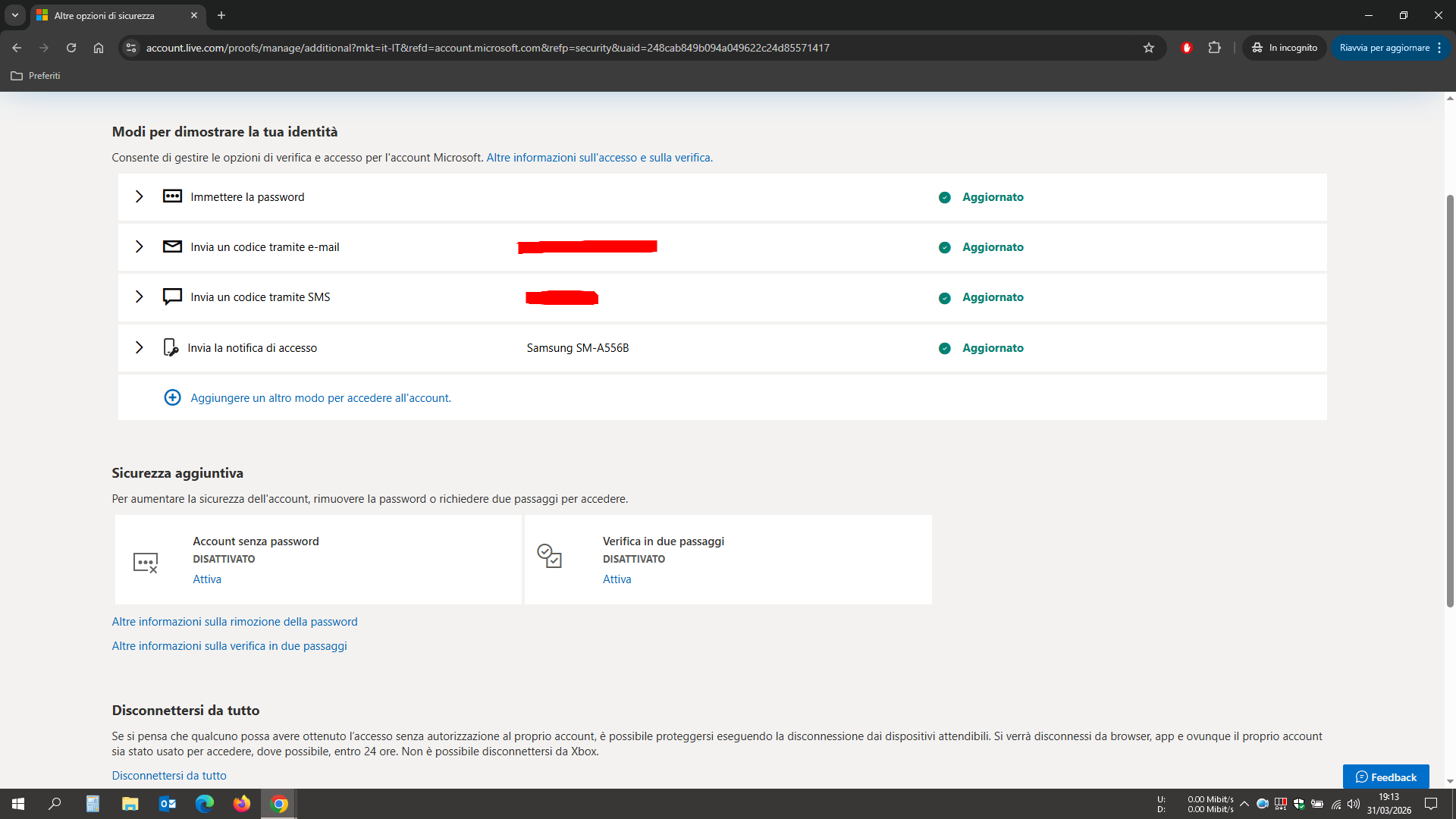Screen dimensions: 1456x819
Task: Click the Chrome taskbar icon
Action: pyautogui.click(x=279, y=804)
